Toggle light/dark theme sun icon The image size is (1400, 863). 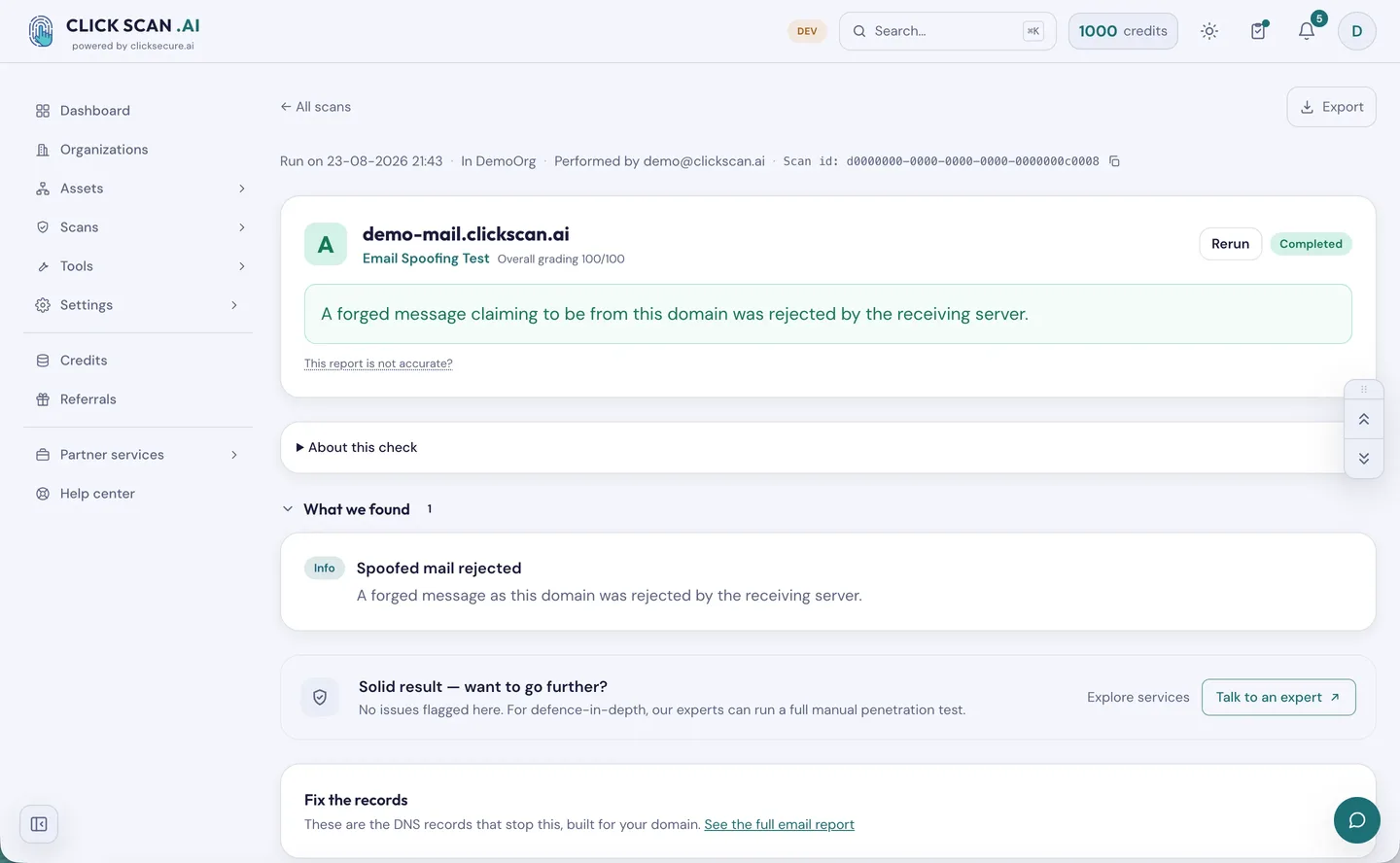click(x=1209, y=31)
